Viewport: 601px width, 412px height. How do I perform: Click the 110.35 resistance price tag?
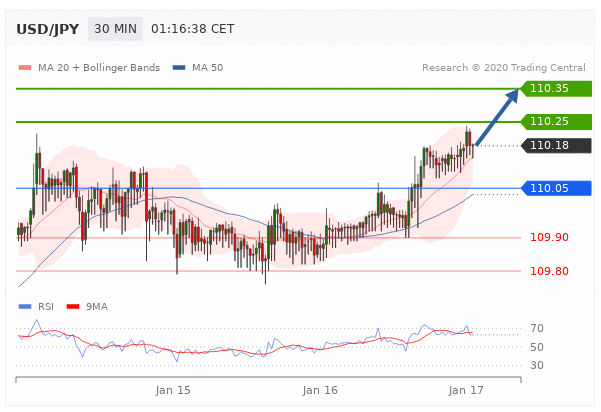[556, 89]
